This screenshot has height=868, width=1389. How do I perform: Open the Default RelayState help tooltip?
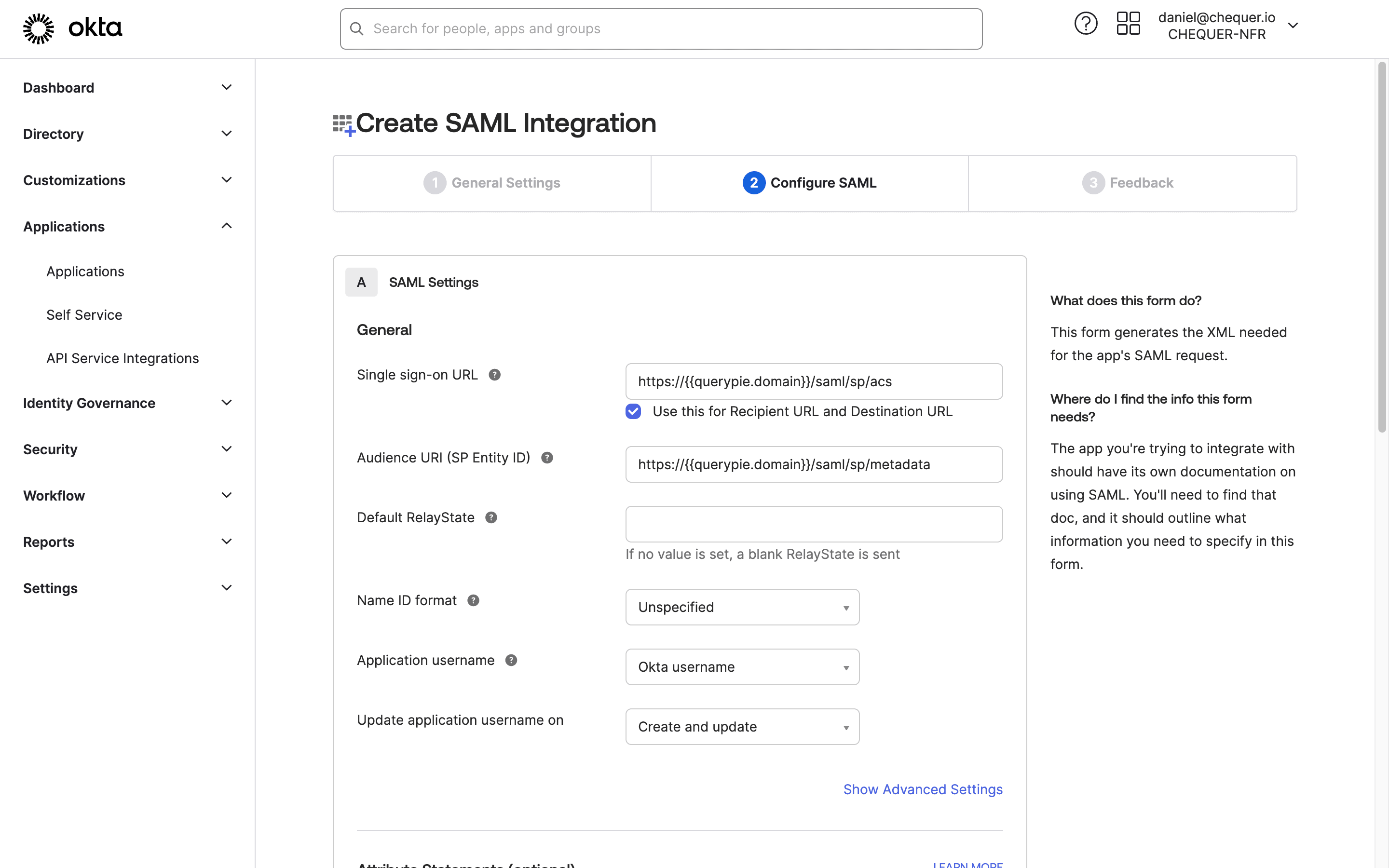[x=491, y=517]
